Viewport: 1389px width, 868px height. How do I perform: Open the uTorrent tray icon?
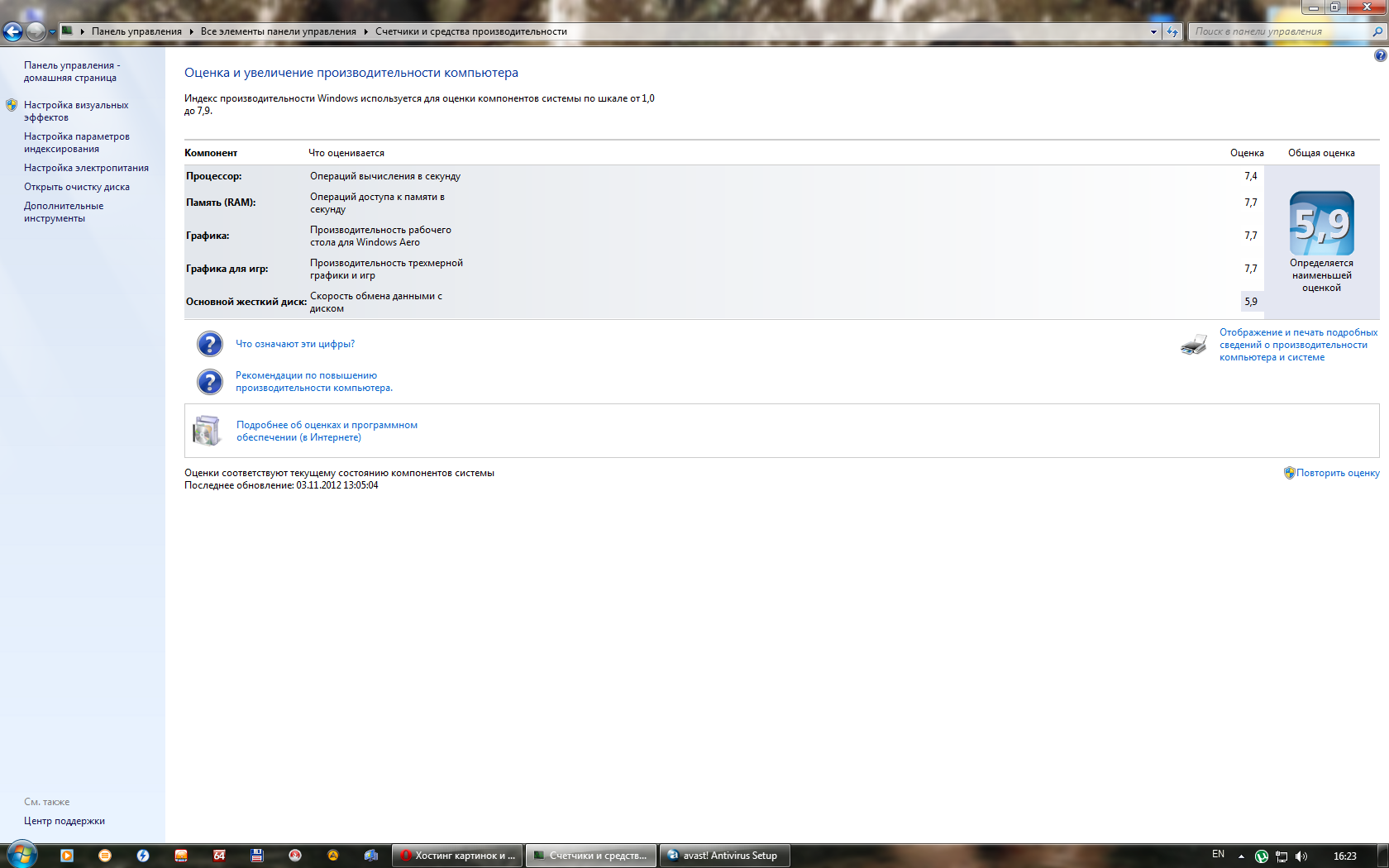pos(1261,856)
